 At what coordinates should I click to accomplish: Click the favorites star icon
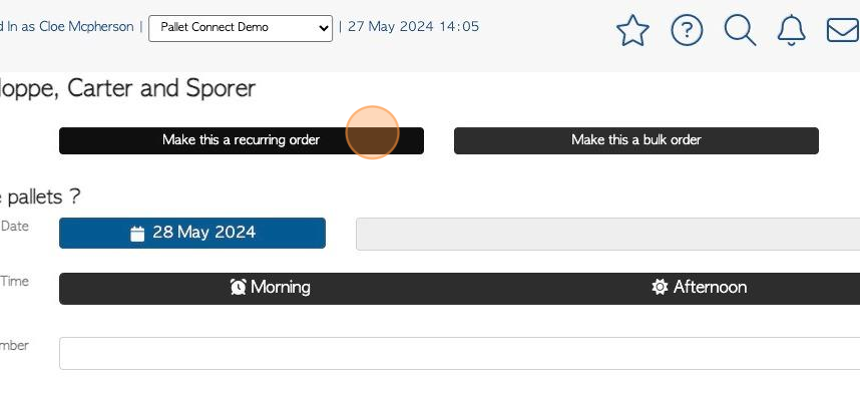point(633,30)
